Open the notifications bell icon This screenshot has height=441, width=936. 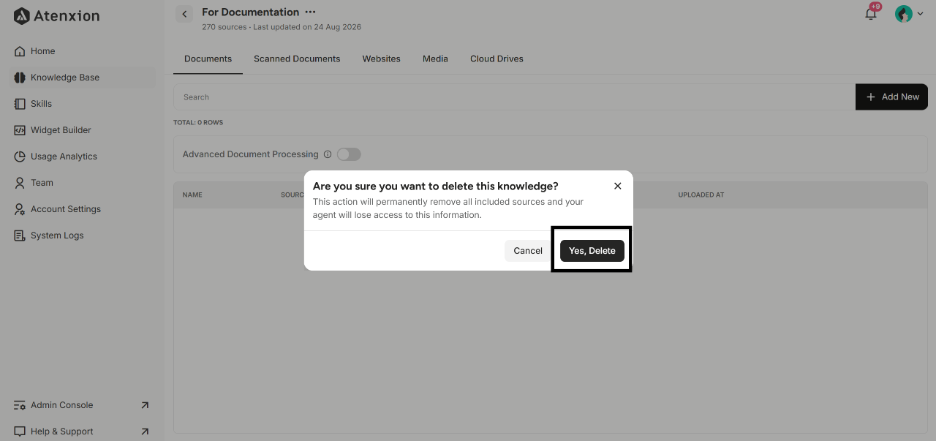coord(871,14)
